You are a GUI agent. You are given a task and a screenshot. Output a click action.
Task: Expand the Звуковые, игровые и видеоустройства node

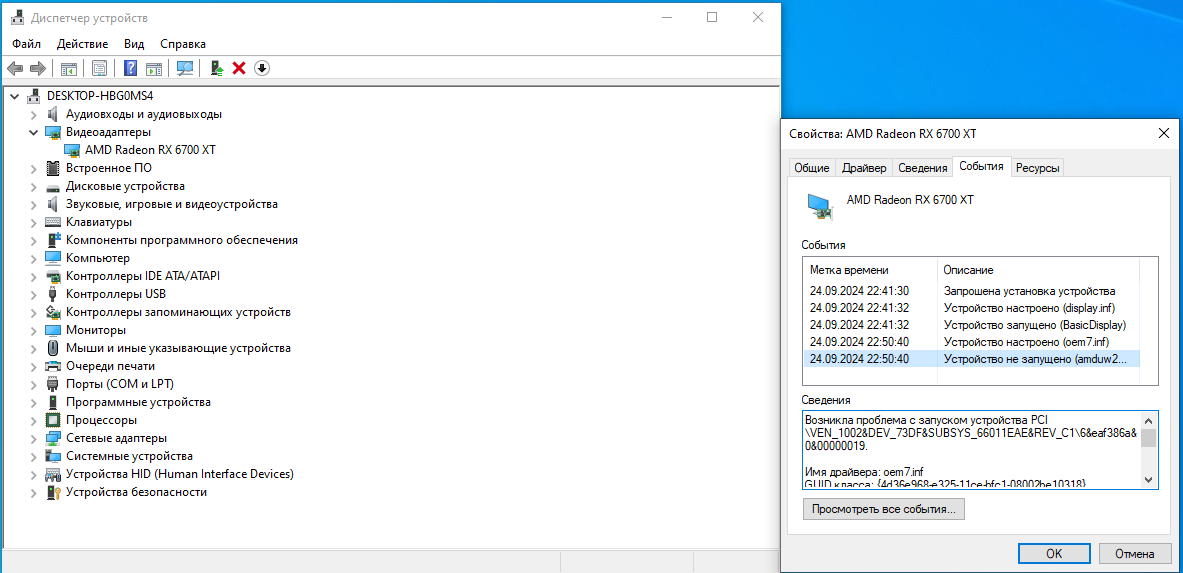pyautogui.click(x=33, y=205)
